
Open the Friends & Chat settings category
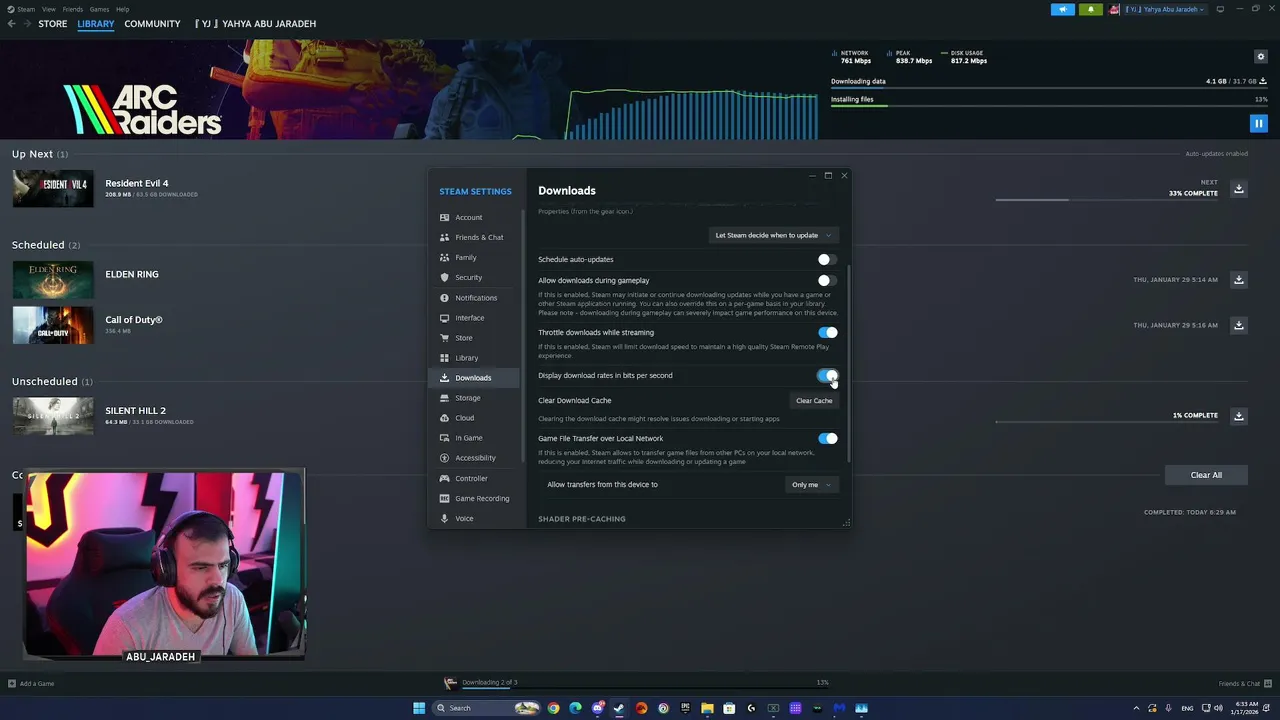pyautogui.click(x=475, y=237)
